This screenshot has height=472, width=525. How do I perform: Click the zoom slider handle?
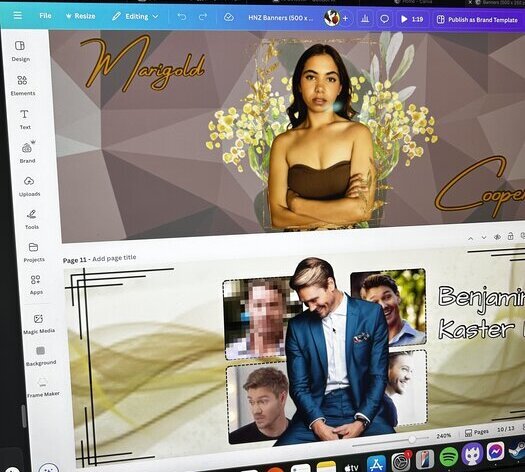click(x=412, y=439)
